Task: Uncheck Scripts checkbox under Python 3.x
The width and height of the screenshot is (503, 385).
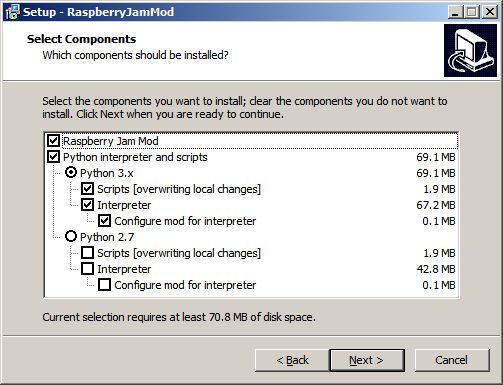Action: [87, 189]
